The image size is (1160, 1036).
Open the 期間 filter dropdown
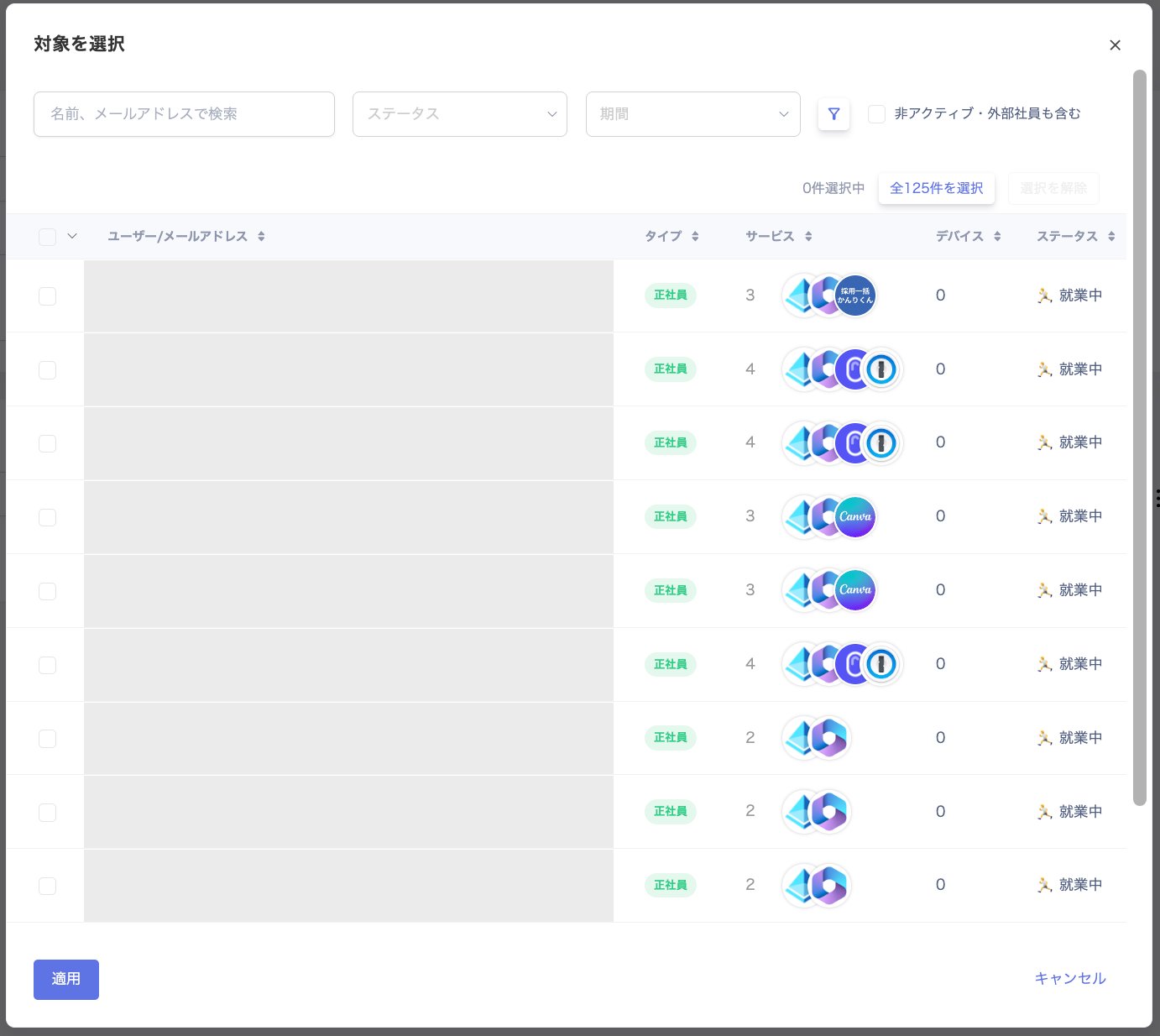pyautogui.click(x=693, y=114)
